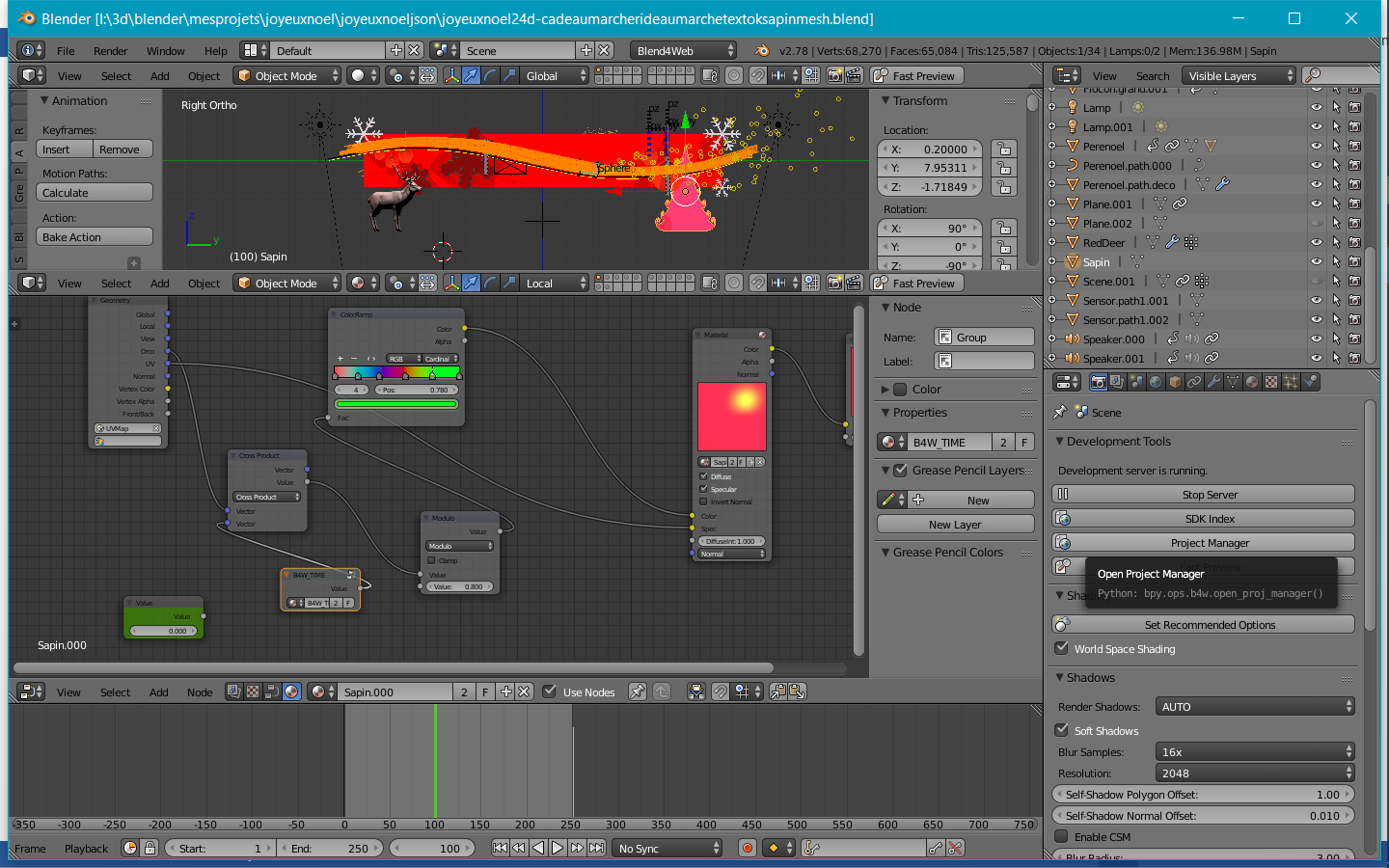
Task: Open the Object properties tab
Action: pyautogui.click(x=1175, y=382)
